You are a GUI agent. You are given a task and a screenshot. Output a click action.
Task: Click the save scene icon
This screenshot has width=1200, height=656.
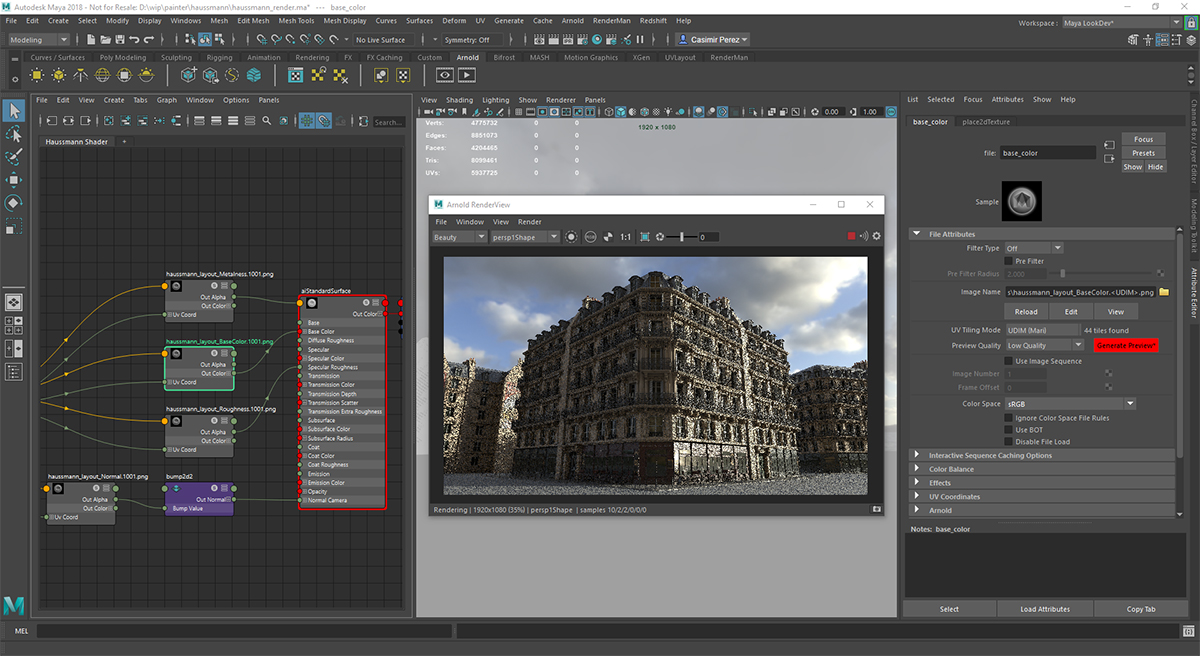118,40
